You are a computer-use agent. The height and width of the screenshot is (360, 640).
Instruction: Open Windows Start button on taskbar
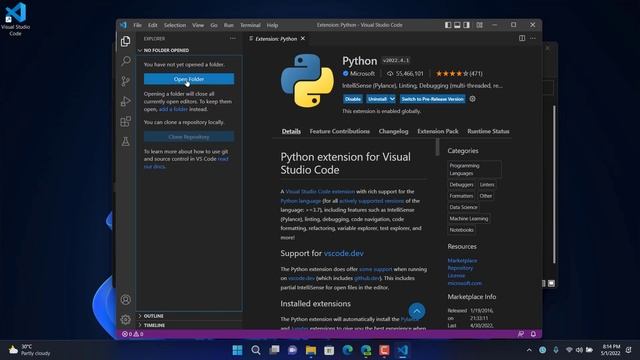point(237,350)
